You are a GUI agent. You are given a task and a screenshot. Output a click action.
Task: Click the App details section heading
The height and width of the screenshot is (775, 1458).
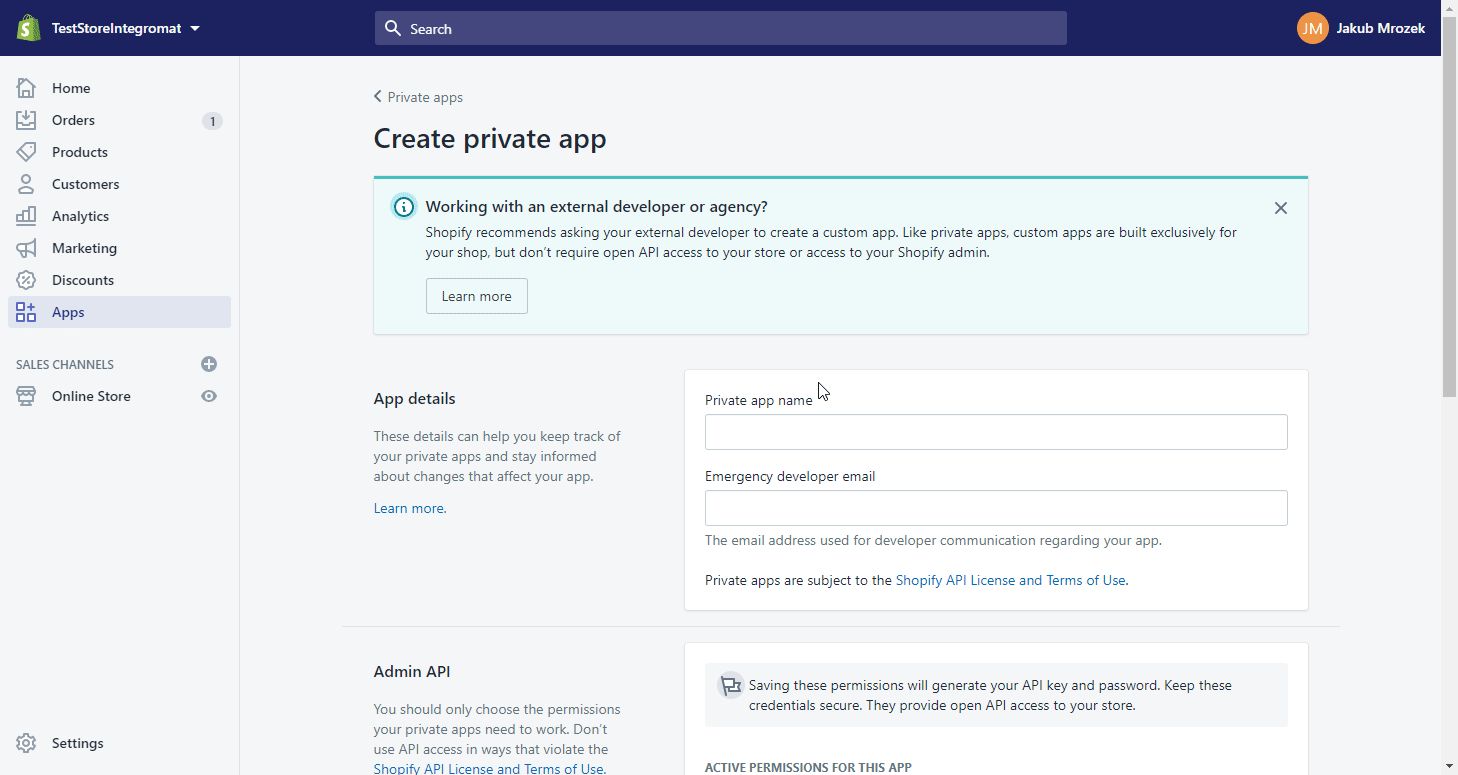point(414,398)
